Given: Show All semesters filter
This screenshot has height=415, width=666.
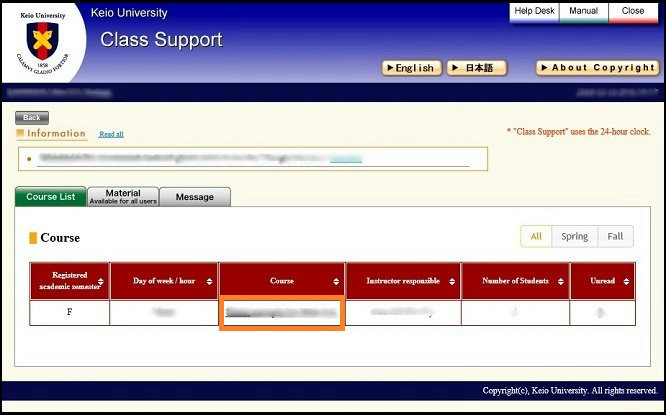Looking at the screenshot, I should 536,236.
